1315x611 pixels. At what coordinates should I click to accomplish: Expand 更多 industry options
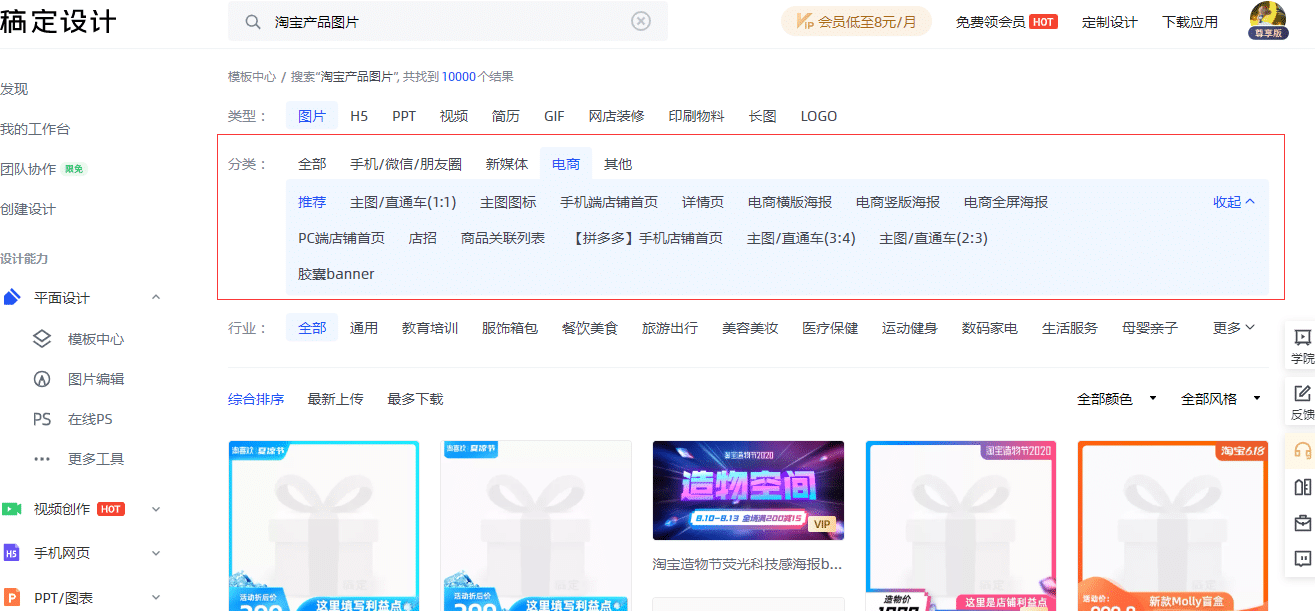(x=1234, y=328)
